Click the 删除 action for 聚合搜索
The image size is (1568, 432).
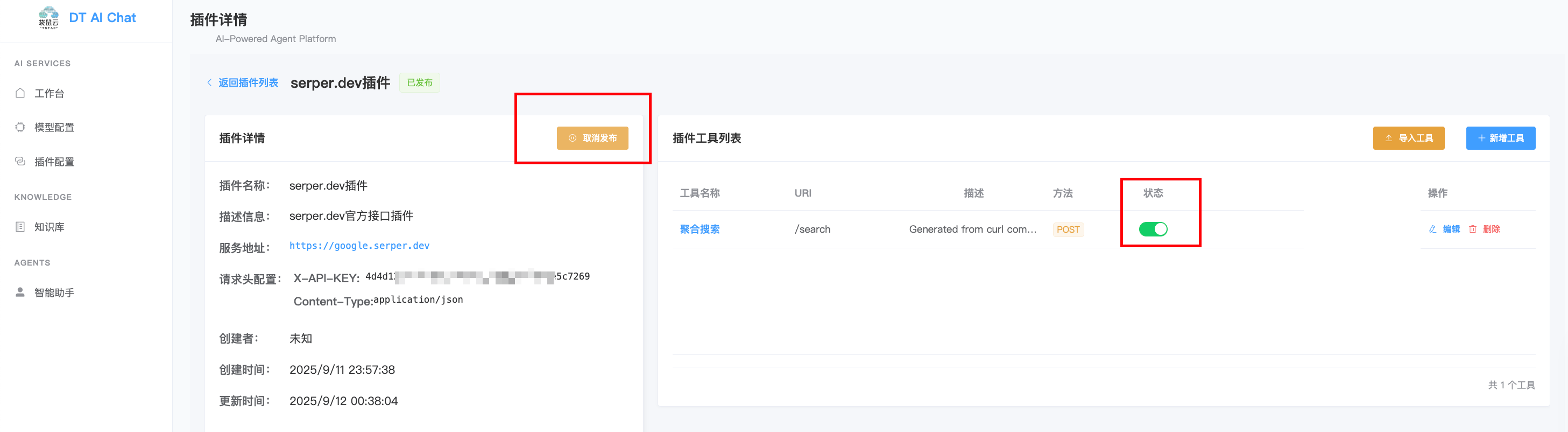(1491, 229)
